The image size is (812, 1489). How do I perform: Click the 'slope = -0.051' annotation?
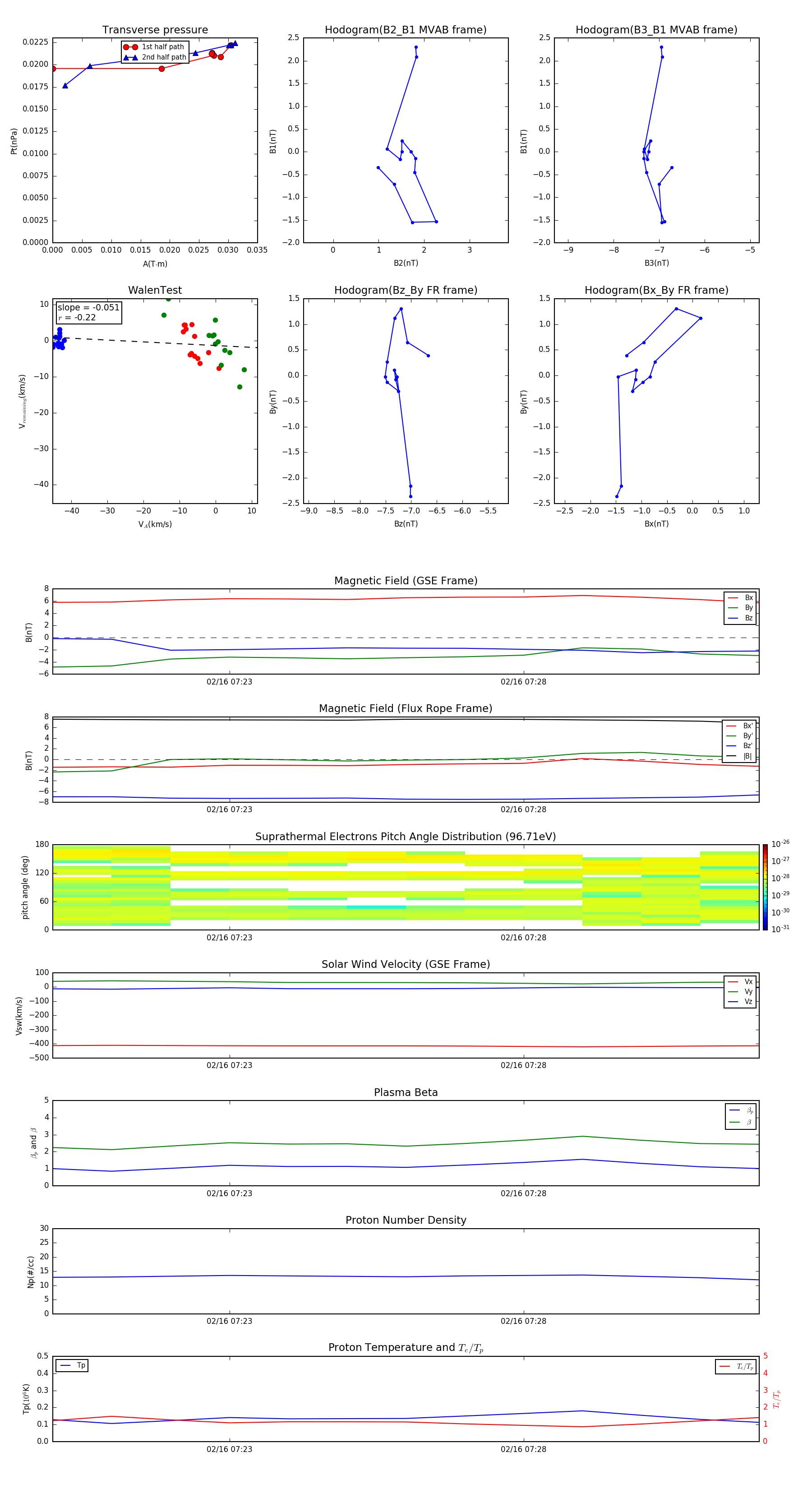tap(88, 308)
